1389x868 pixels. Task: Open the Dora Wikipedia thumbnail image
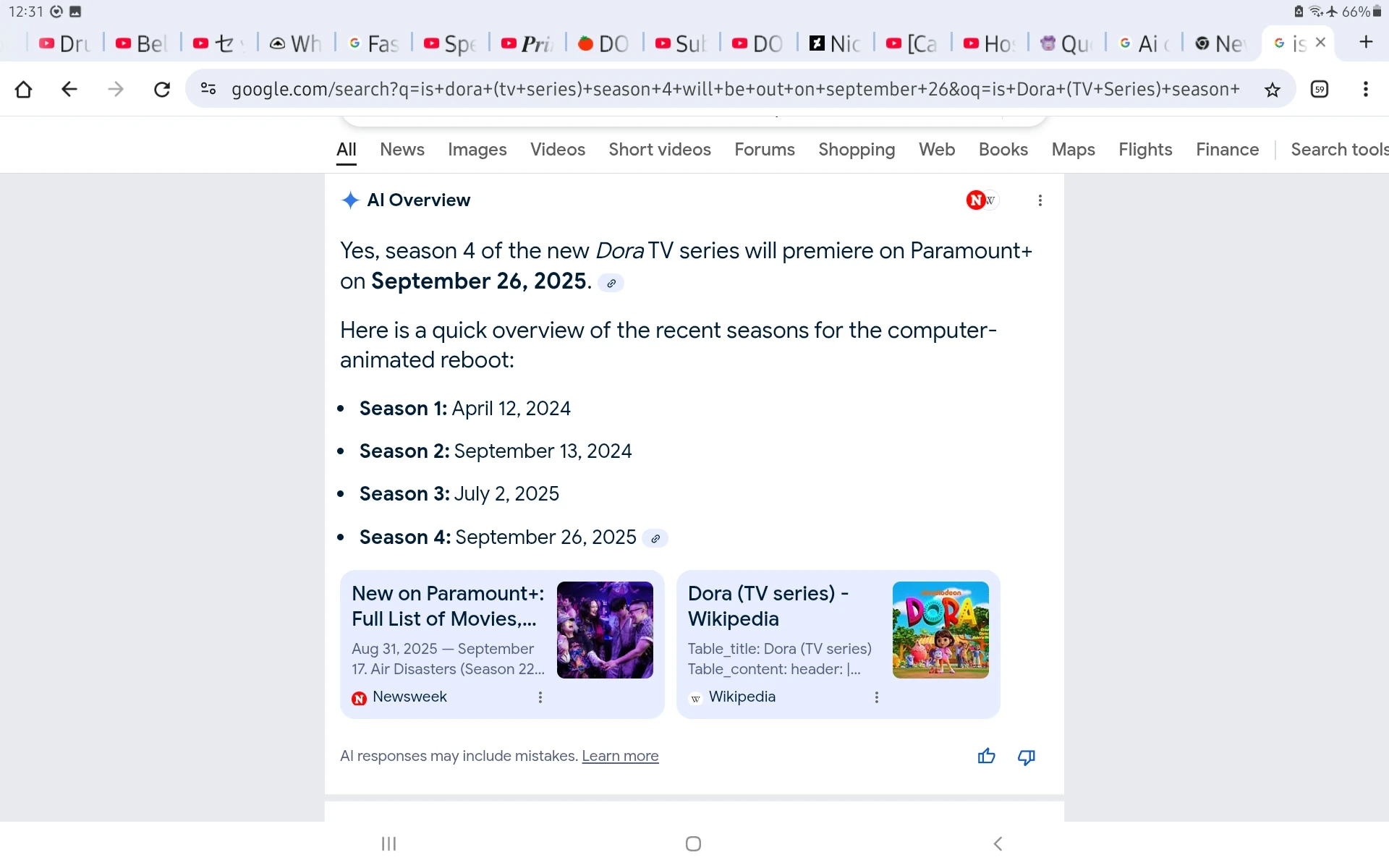(x=940, y=629)
